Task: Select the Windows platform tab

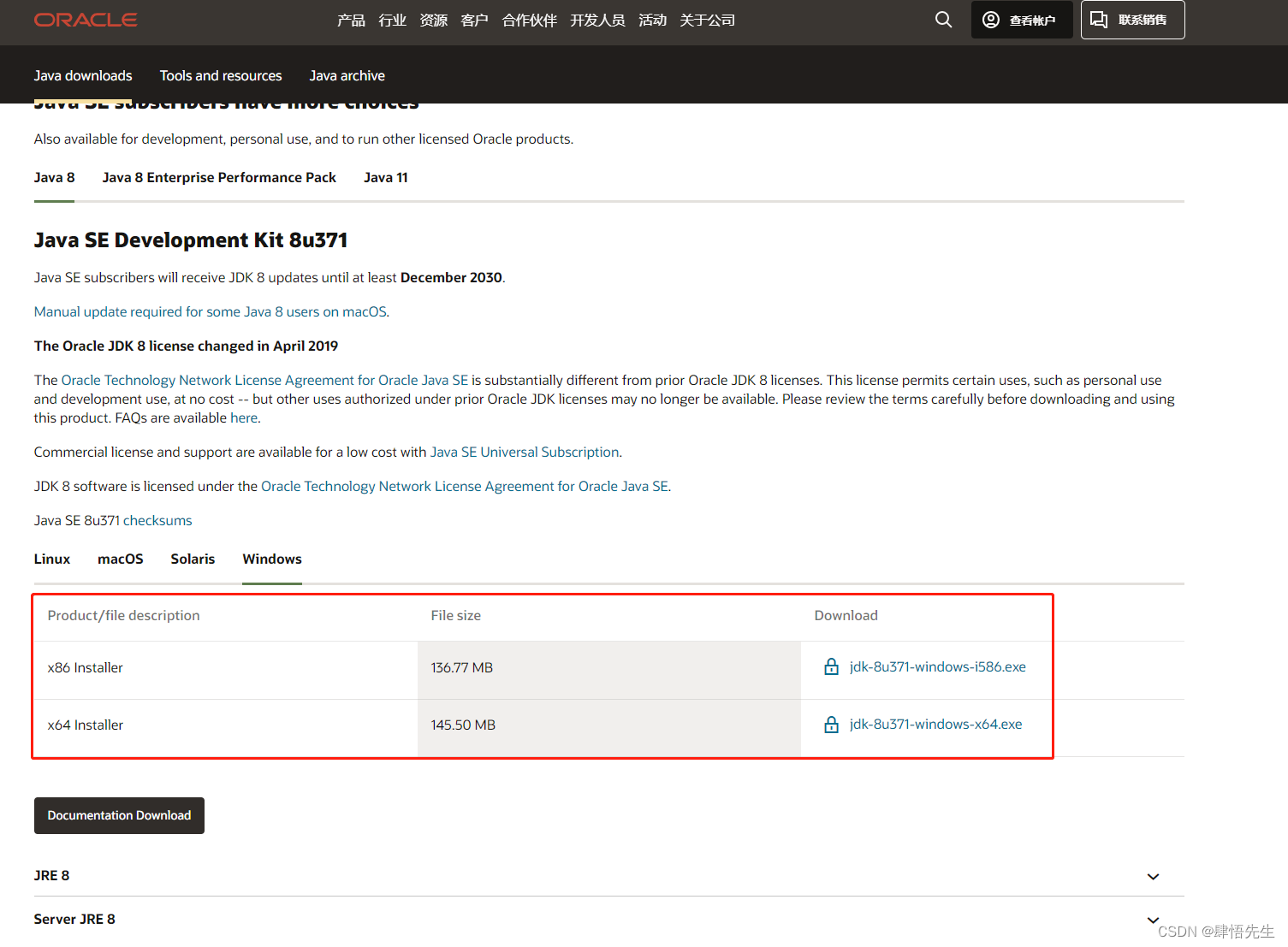Action: (x=272, y=559)
